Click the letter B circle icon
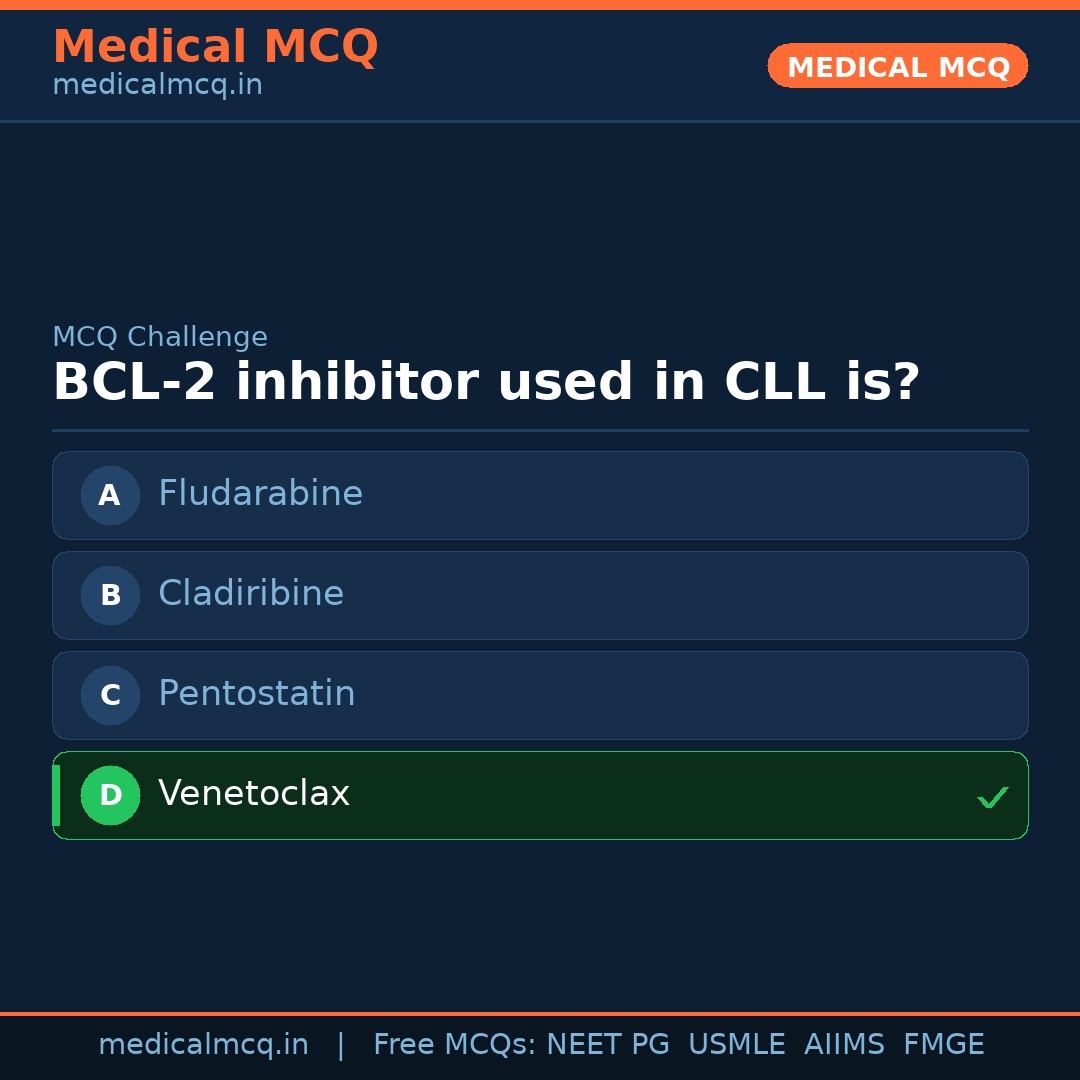 click(110, 595)
